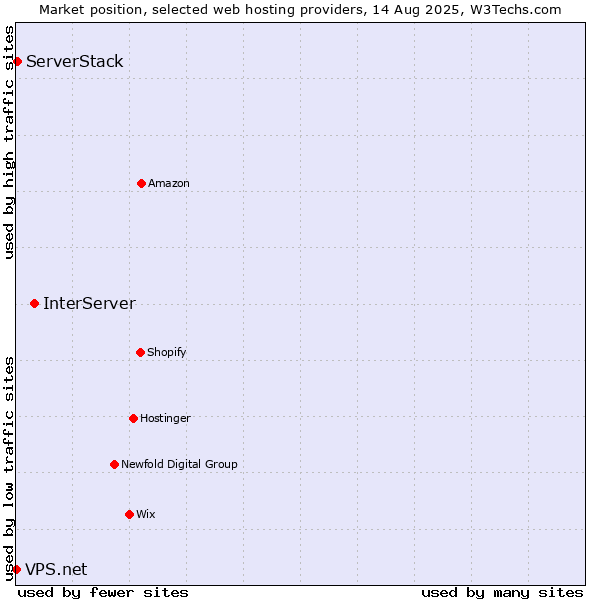Click the Wix red data point

click(129, 515)
